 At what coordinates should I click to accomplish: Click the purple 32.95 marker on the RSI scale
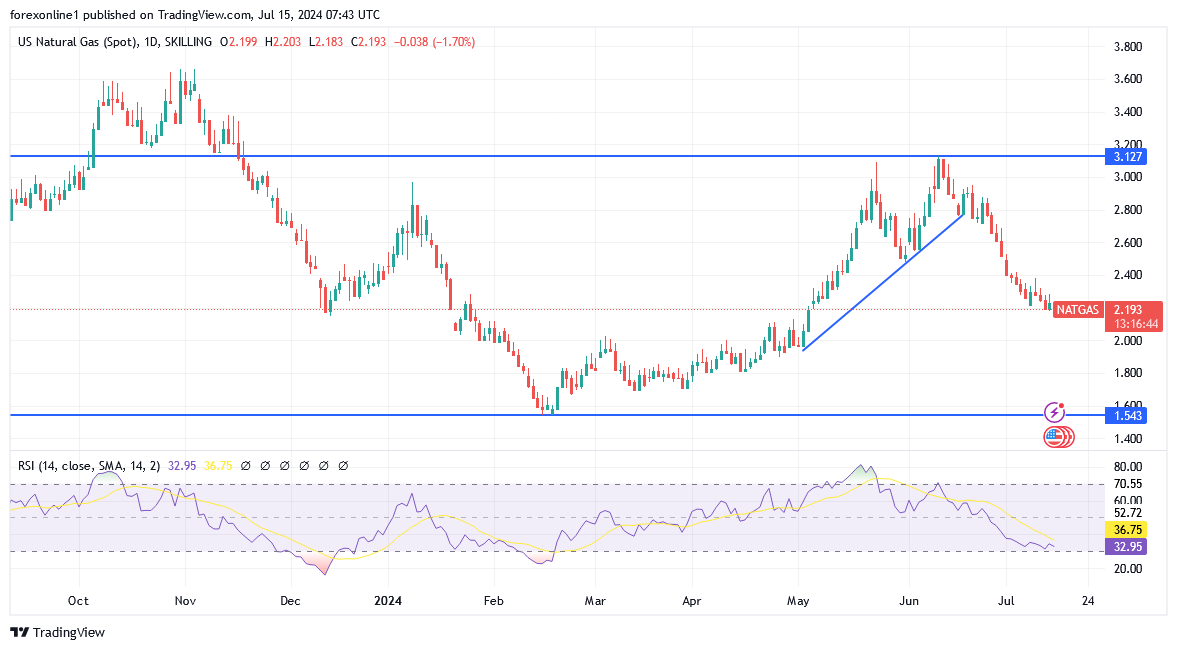(x=1128, y=545)
